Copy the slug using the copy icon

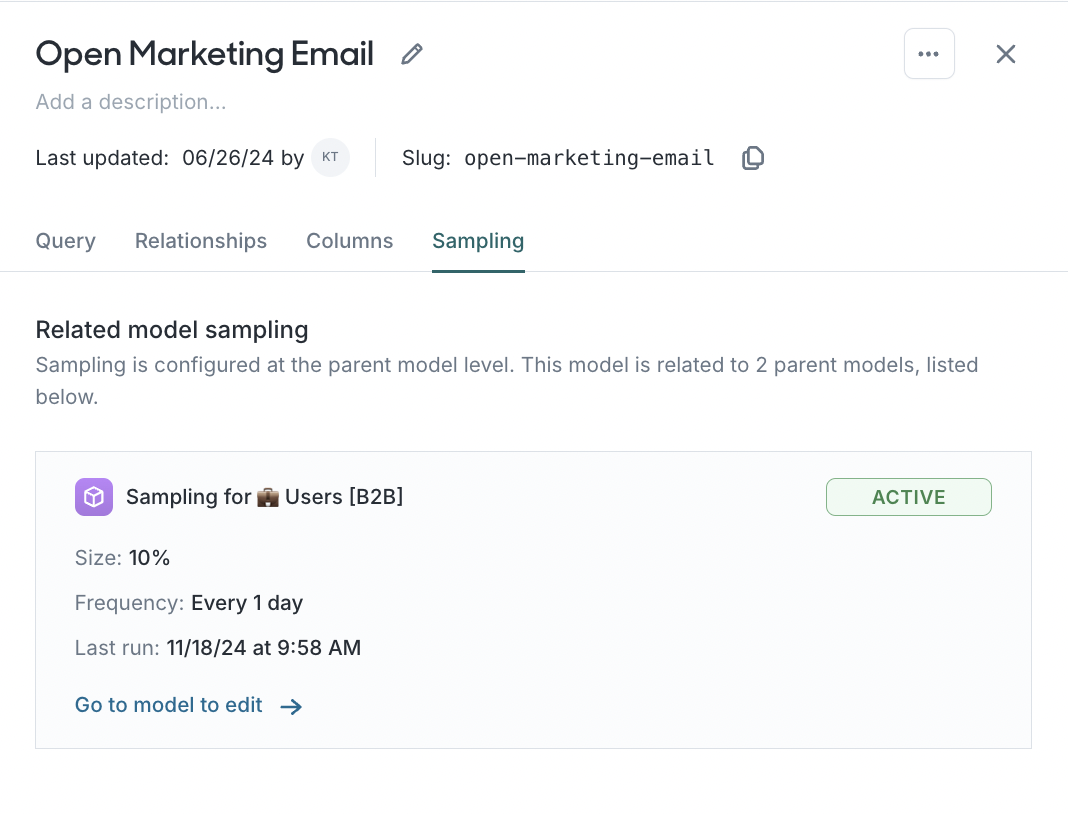point(753,158)
